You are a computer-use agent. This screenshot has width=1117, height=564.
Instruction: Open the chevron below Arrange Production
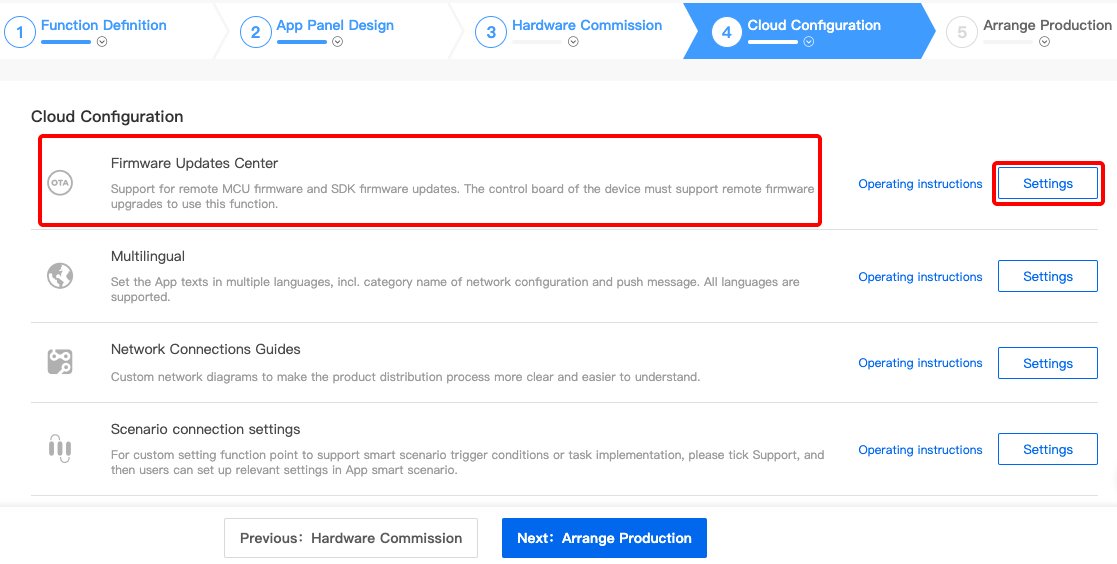coord(1044,42)
